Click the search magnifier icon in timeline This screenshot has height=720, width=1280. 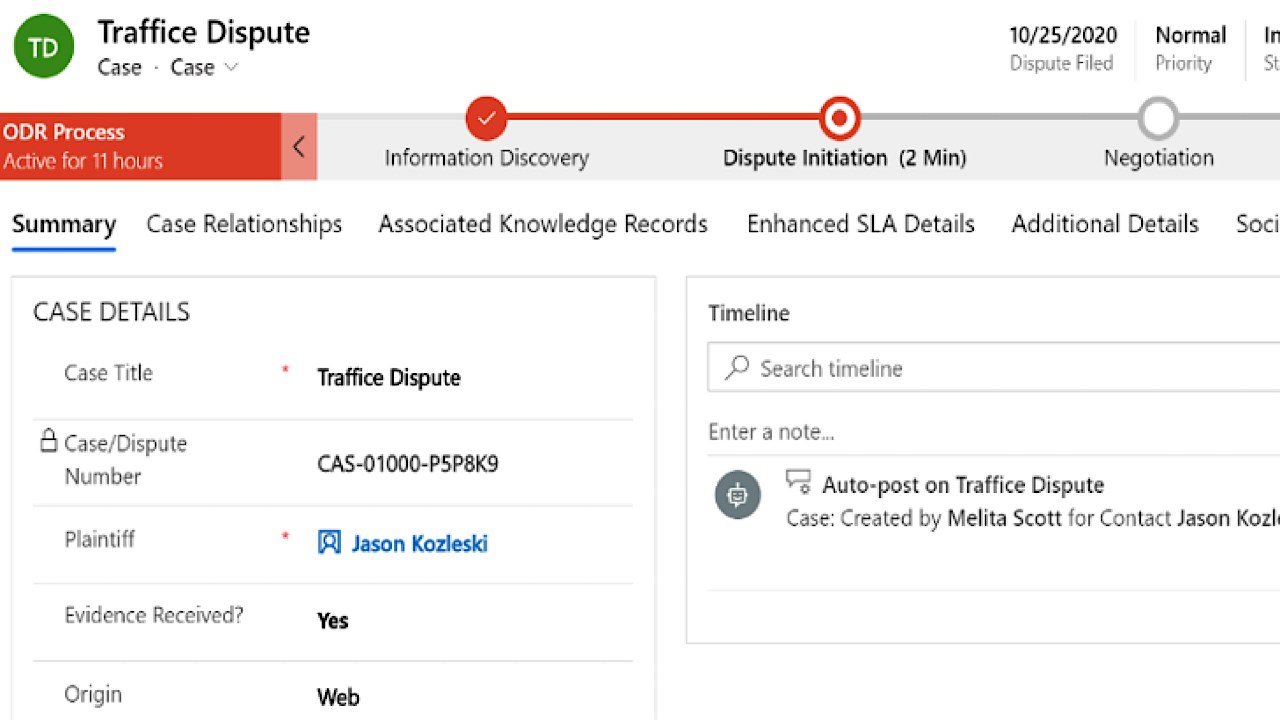737,368
